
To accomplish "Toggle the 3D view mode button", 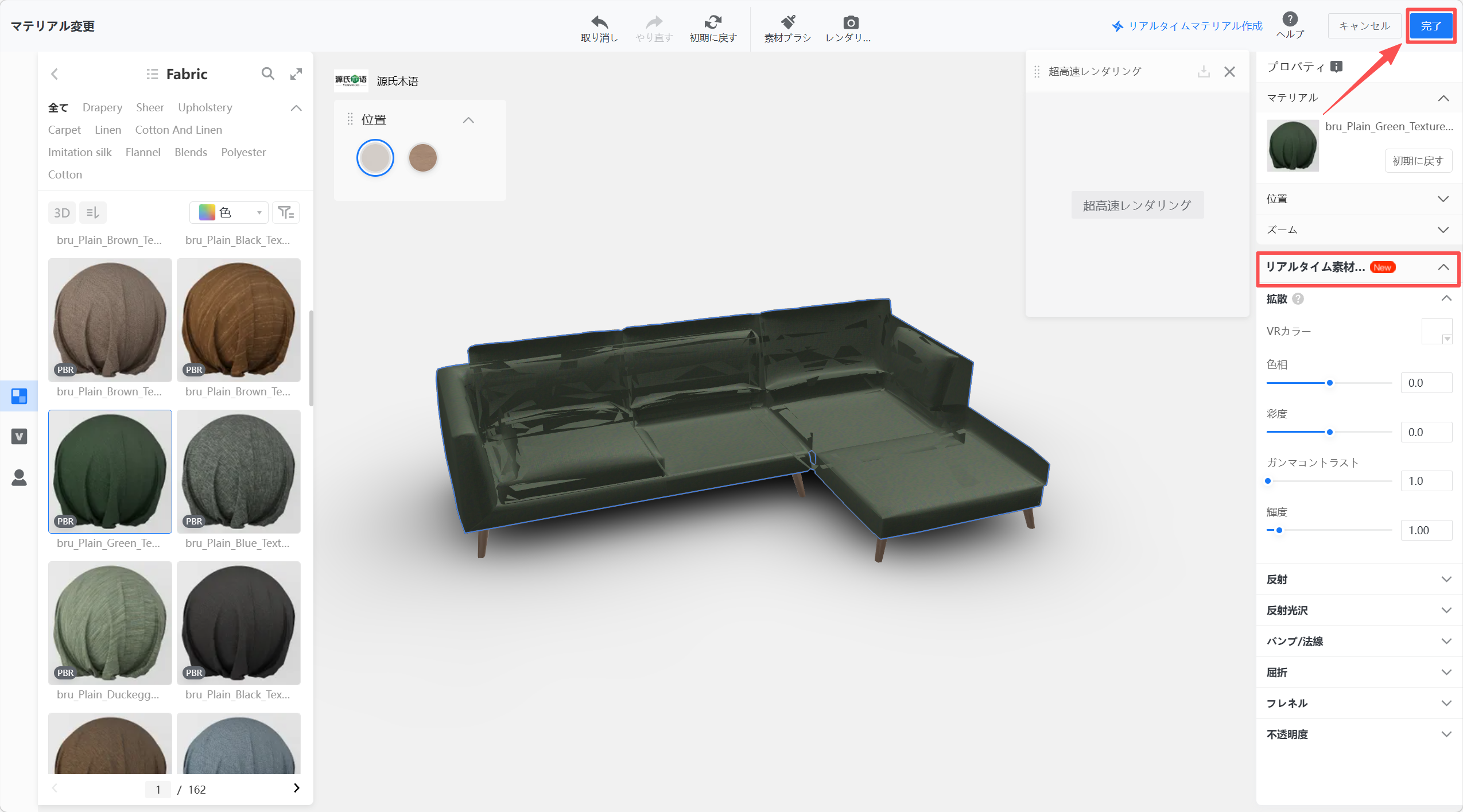I will (62, 213).
